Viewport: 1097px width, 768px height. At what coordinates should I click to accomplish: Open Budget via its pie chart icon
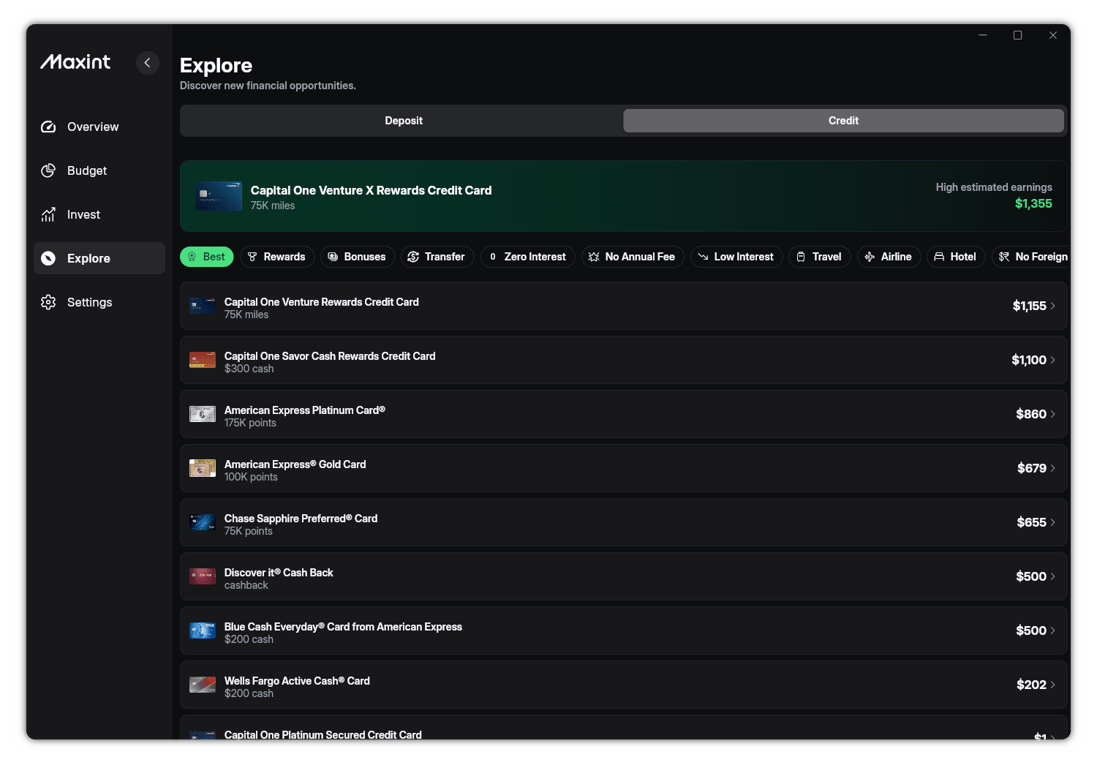coord(48,171)
